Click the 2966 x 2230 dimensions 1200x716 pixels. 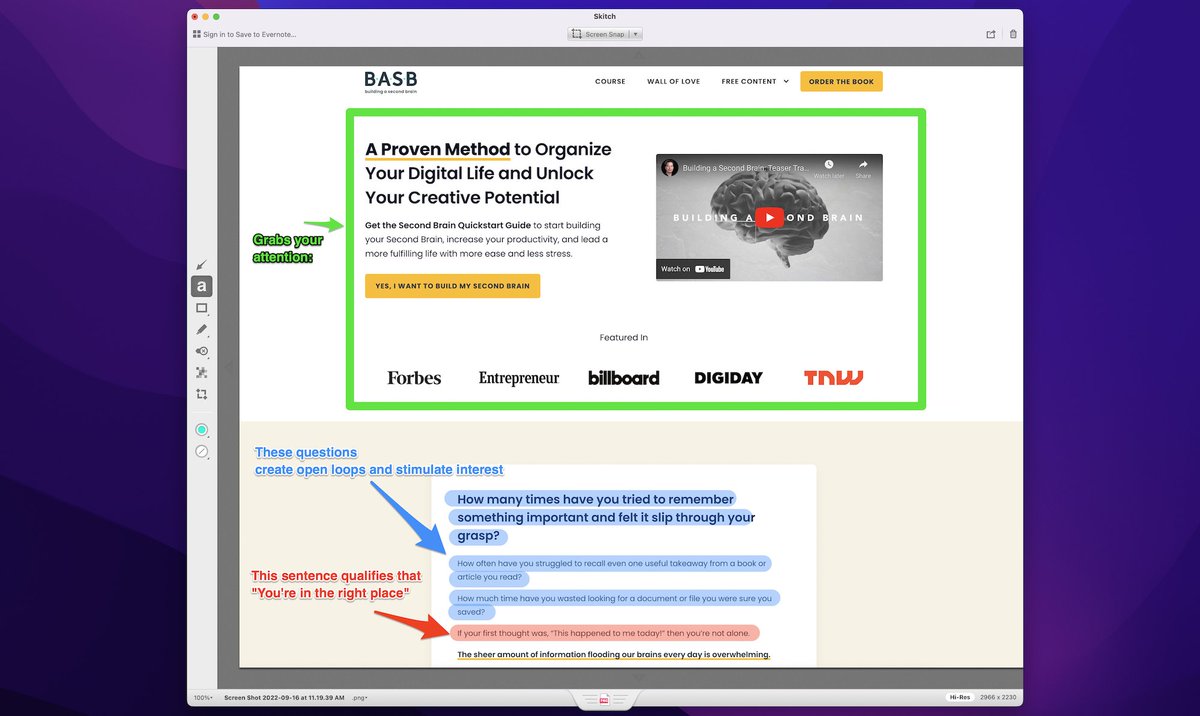coord(998,697)
